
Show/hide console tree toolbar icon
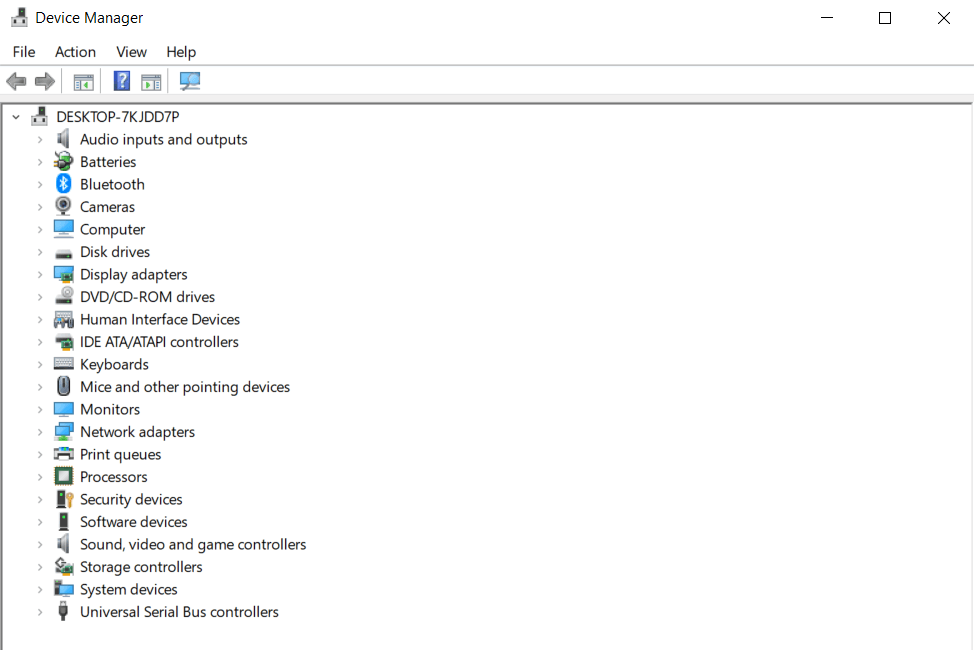click(x=83, y=81)
